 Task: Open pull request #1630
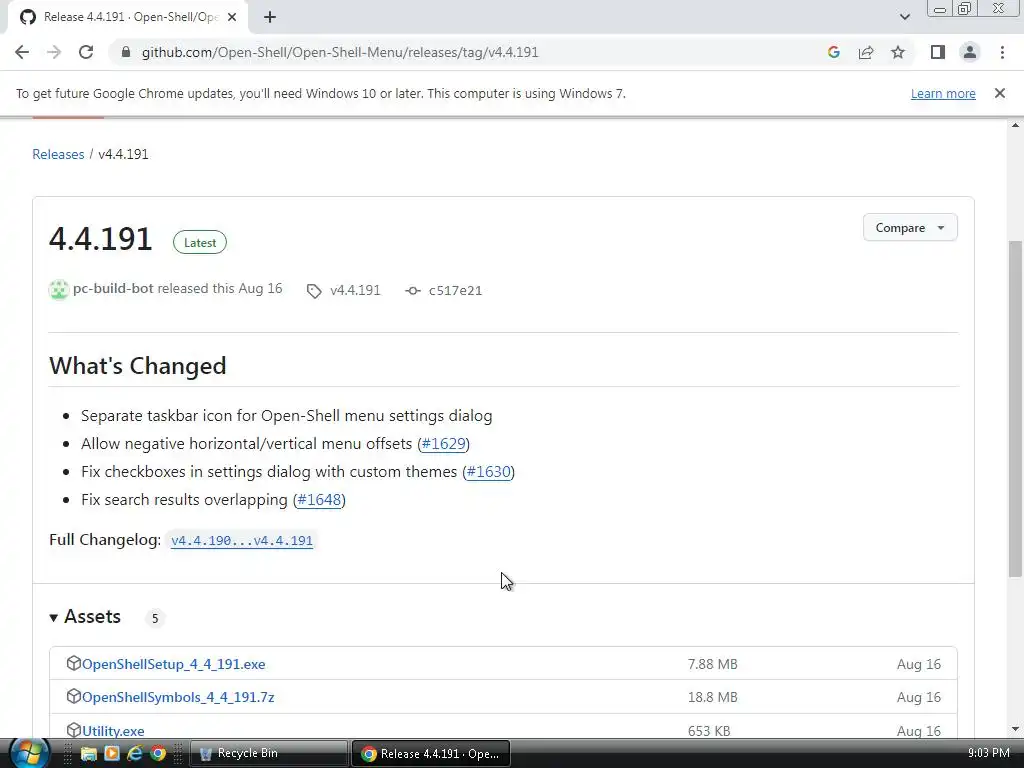488,472
